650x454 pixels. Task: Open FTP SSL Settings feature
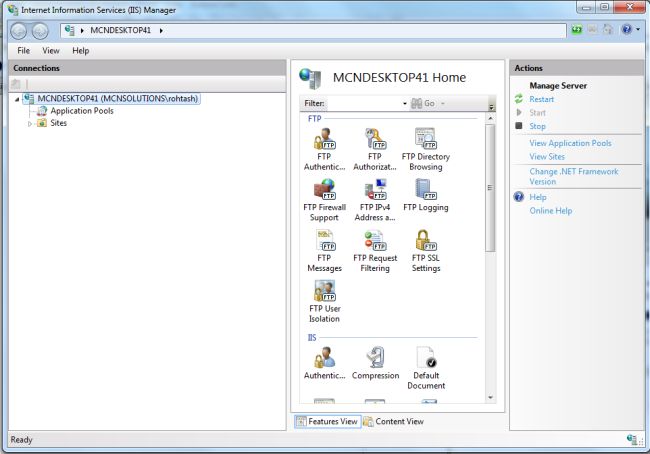click(426, 251)
